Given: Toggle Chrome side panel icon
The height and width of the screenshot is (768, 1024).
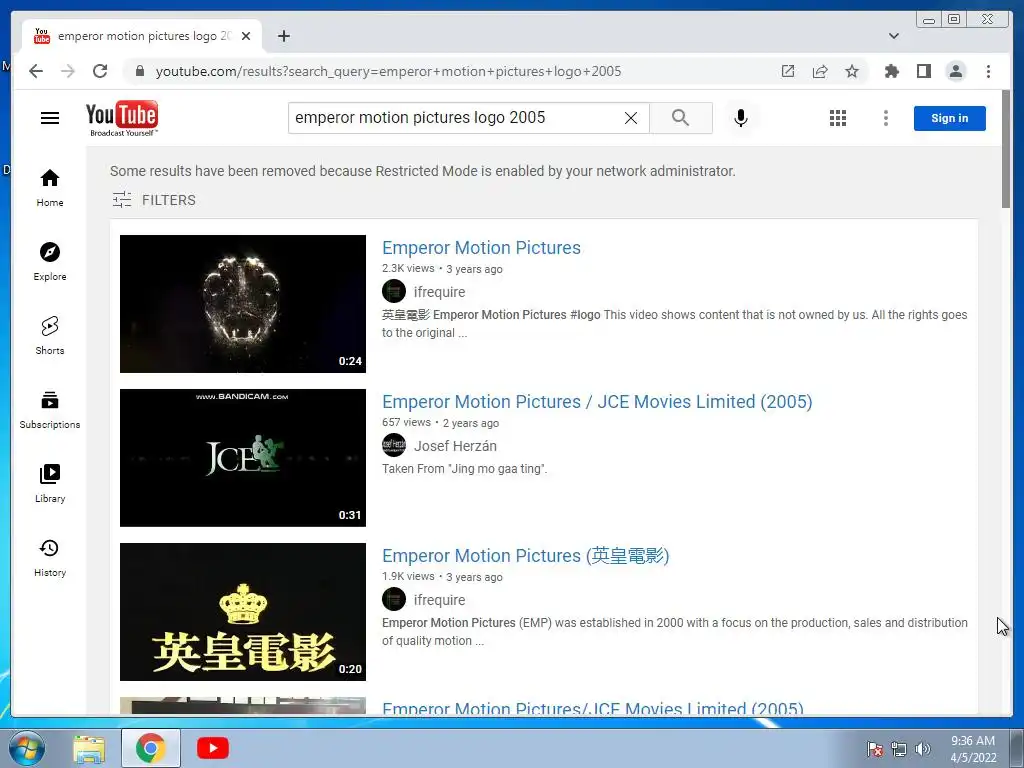Looking at the screenshot, I should (x=923, y=71).
